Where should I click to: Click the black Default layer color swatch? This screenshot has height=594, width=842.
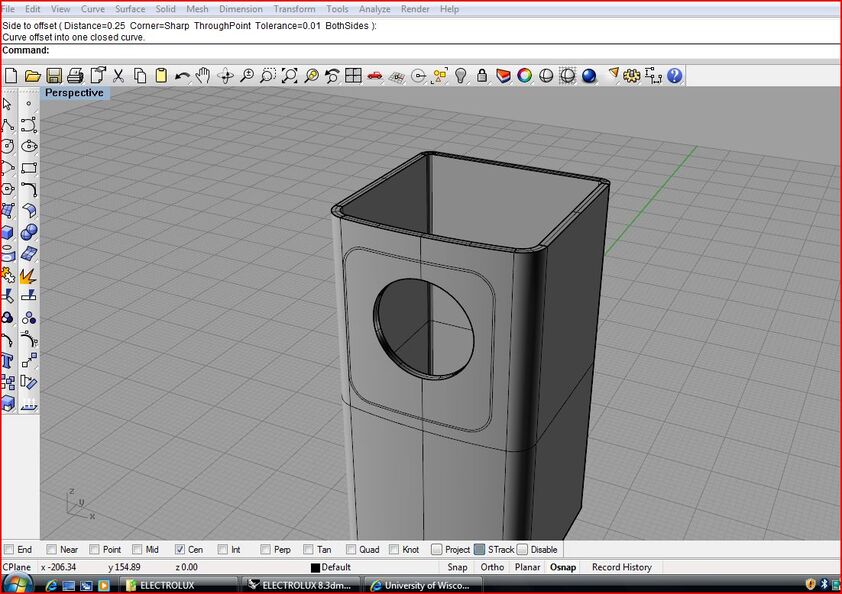315,568
